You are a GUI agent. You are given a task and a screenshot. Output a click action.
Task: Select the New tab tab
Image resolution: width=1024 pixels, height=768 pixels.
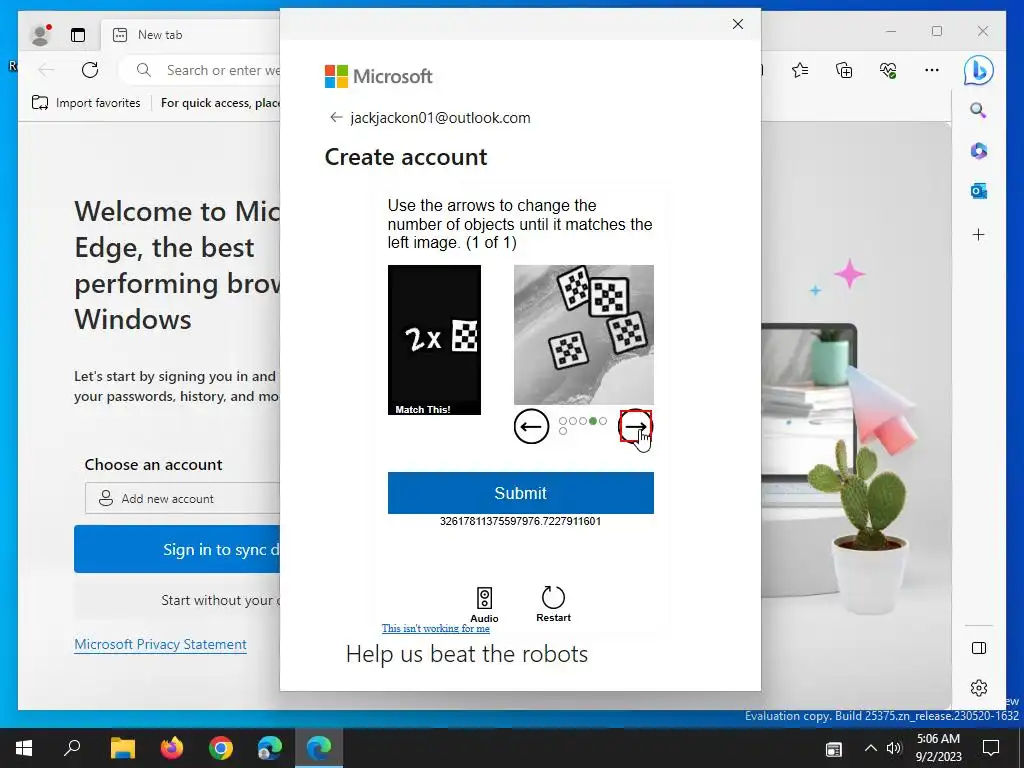click(189, 35)
